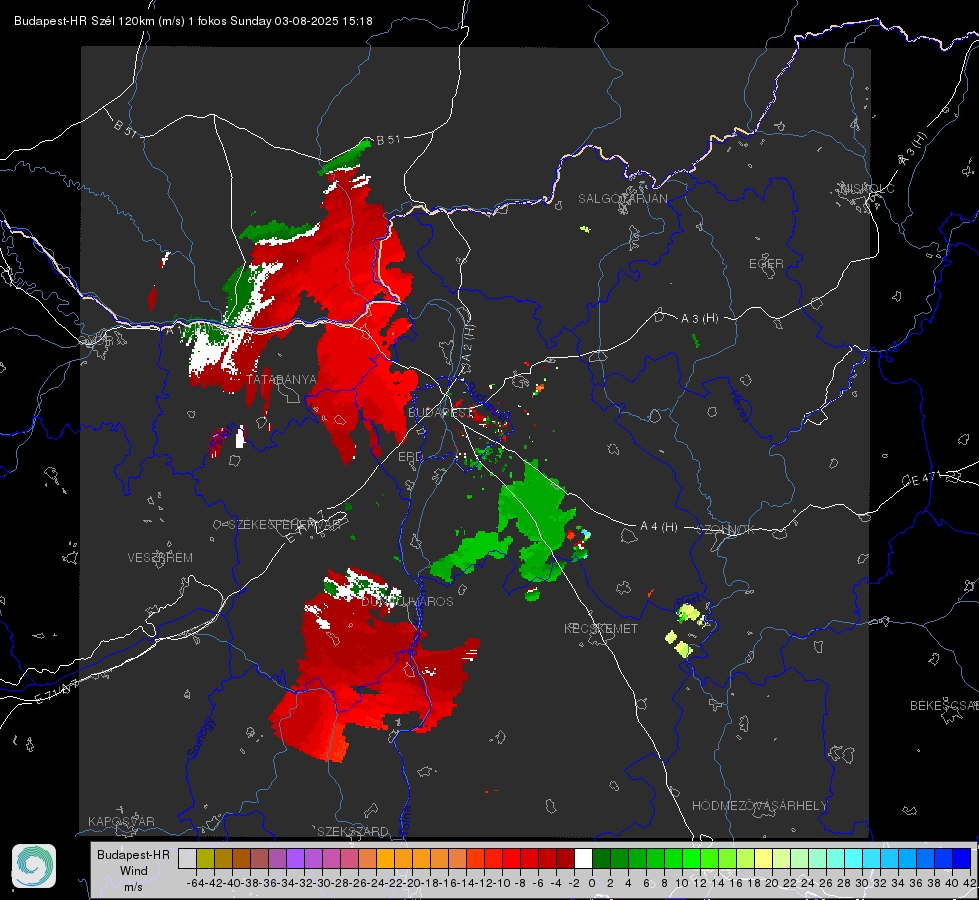
Task: Click the legend value 42
Action: pyautogui.click(x=970, y=883)
